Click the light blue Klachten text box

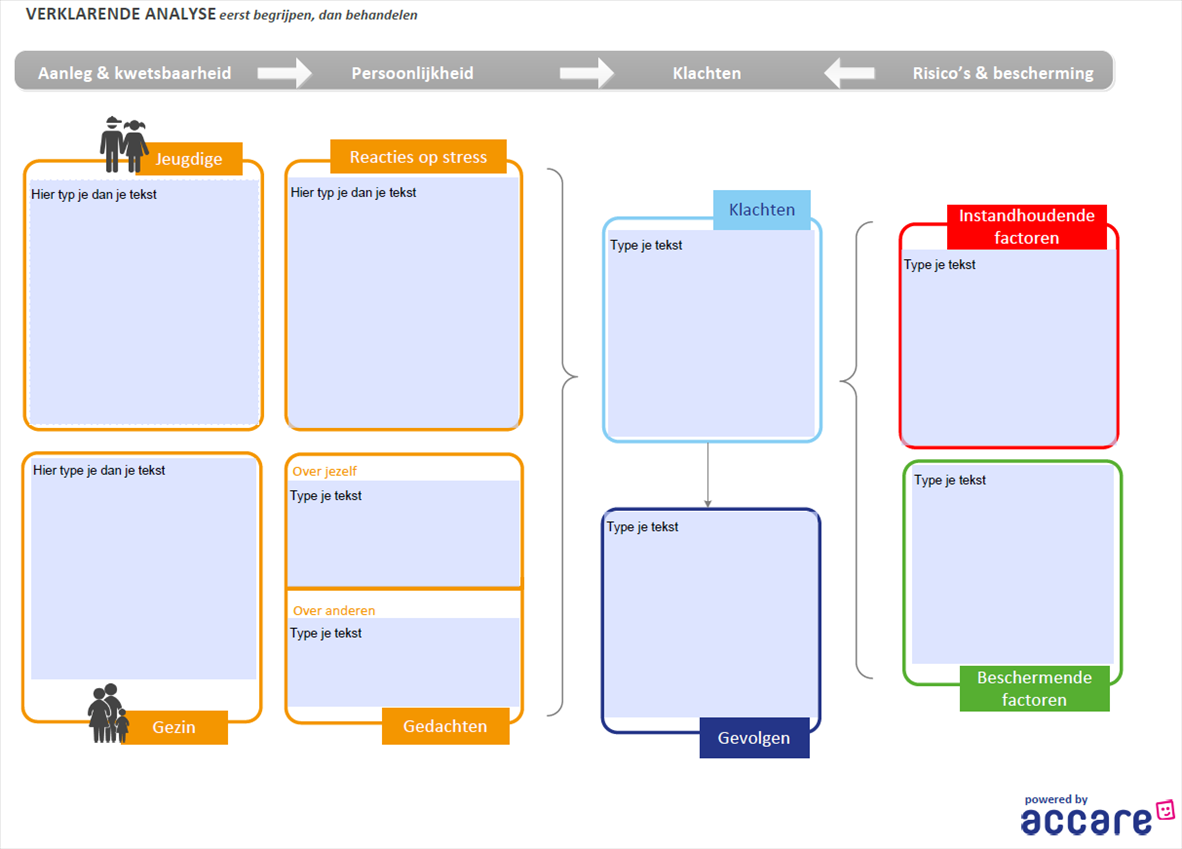[x=711, y=334]
